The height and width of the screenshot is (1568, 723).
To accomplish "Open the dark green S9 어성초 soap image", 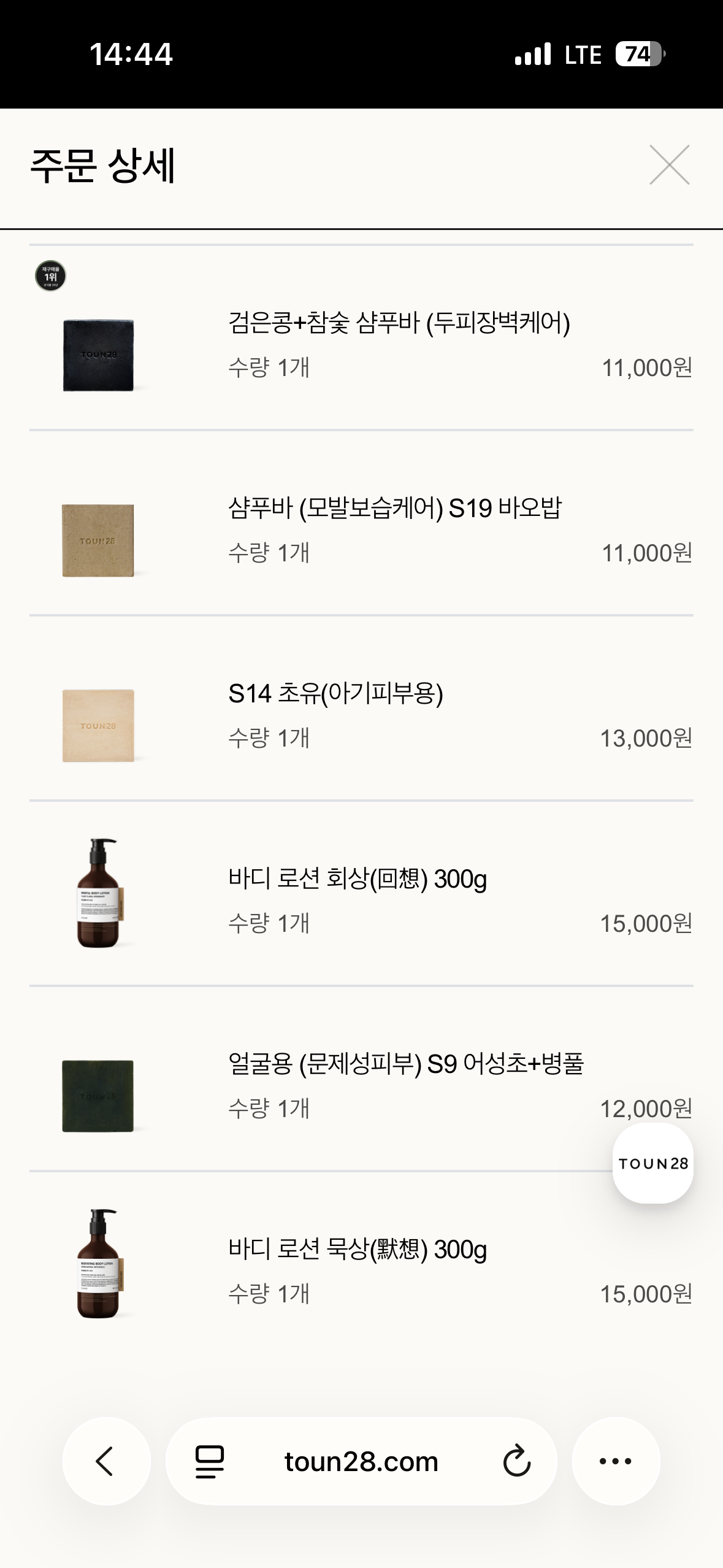I will 98,1096.
